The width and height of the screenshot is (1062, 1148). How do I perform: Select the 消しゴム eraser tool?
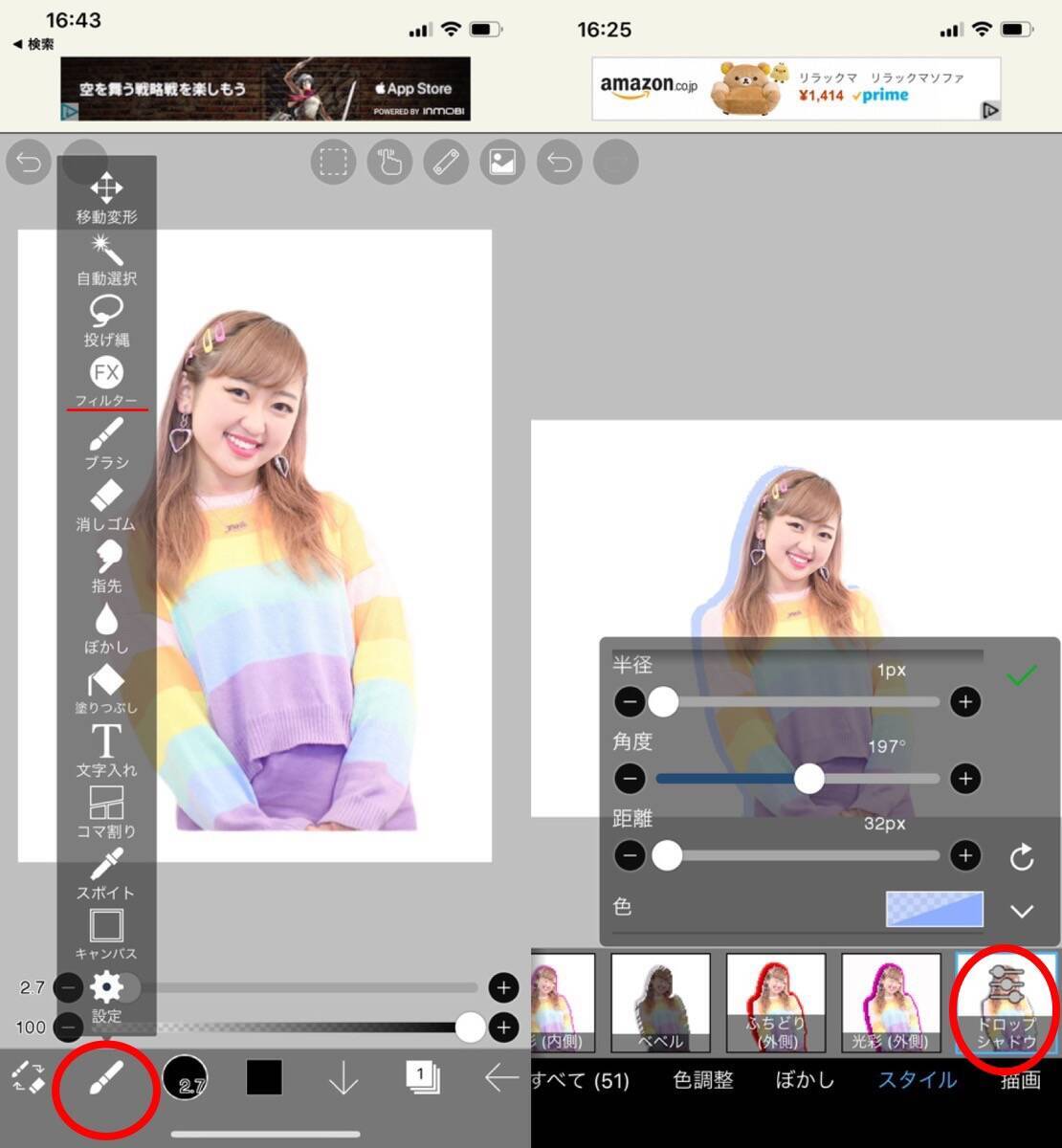coord(106,503)
